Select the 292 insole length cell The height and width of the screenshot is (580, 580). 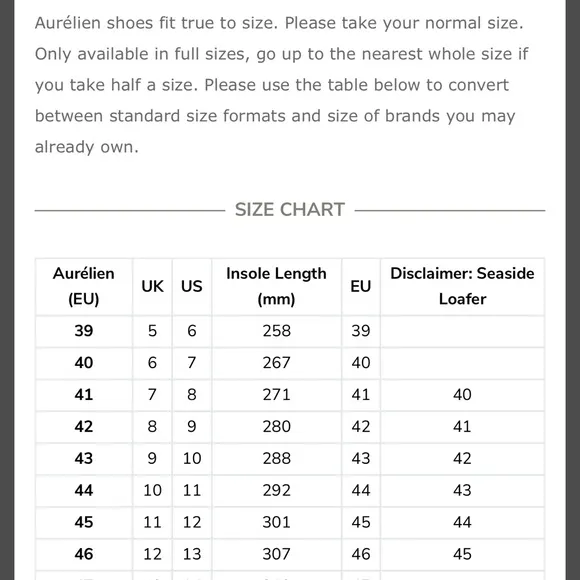coord(276,490)
